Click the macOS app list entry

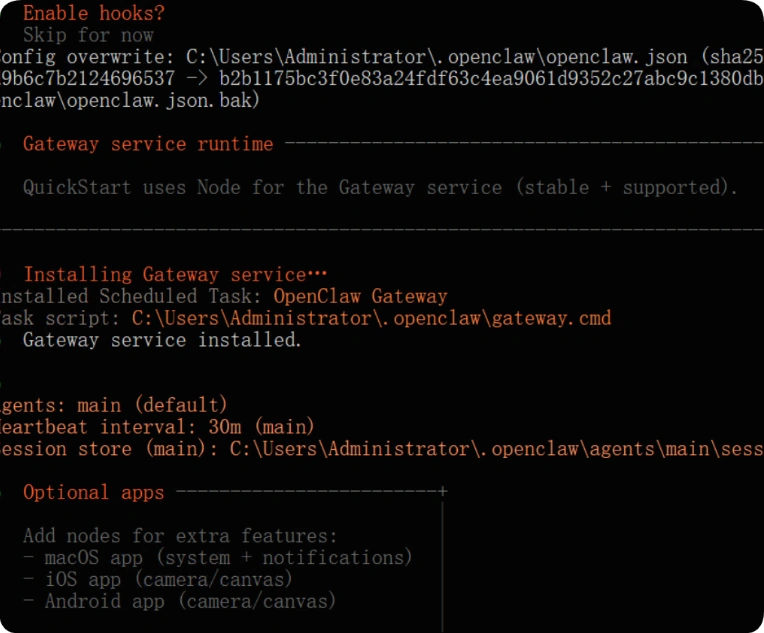point(228,558)
